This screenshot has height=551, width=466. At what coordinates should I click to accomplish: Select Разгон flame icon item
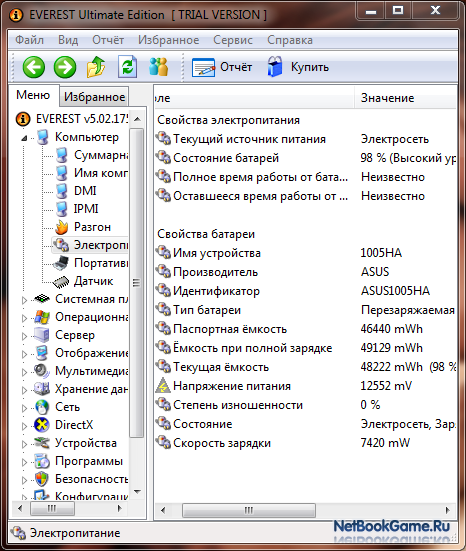(62, 227)
